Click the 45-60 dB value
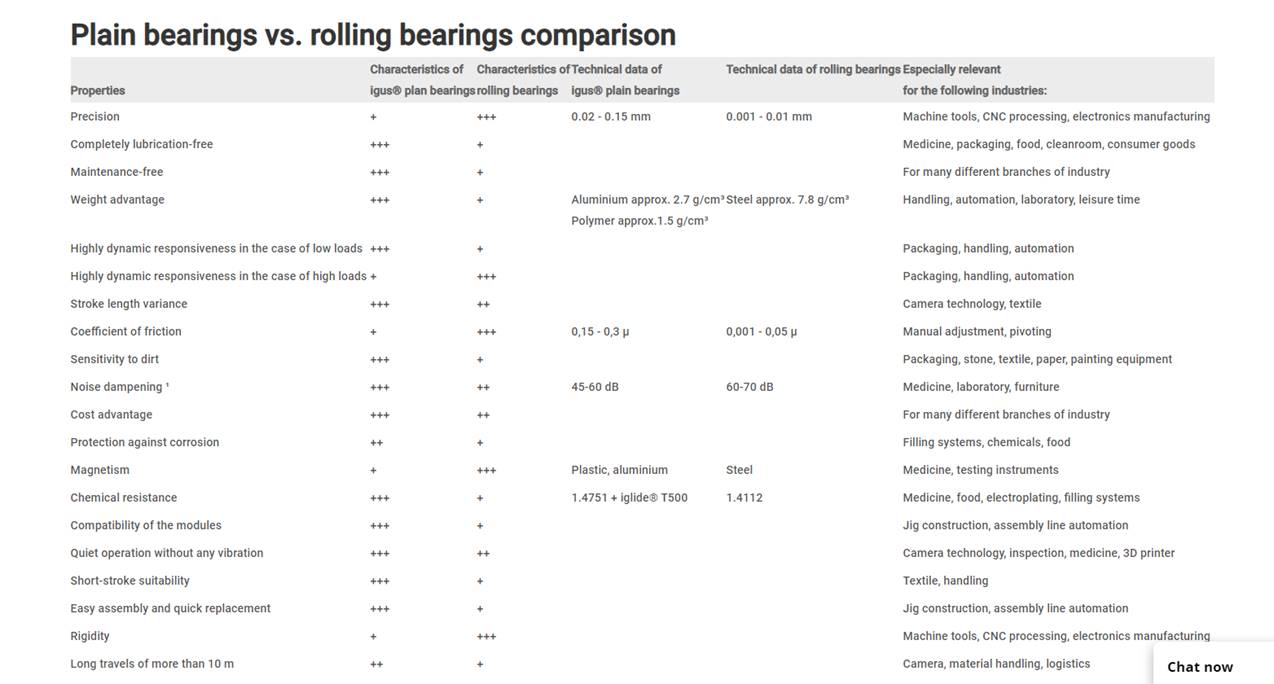Screen dimensions: 1274x684 594,387
